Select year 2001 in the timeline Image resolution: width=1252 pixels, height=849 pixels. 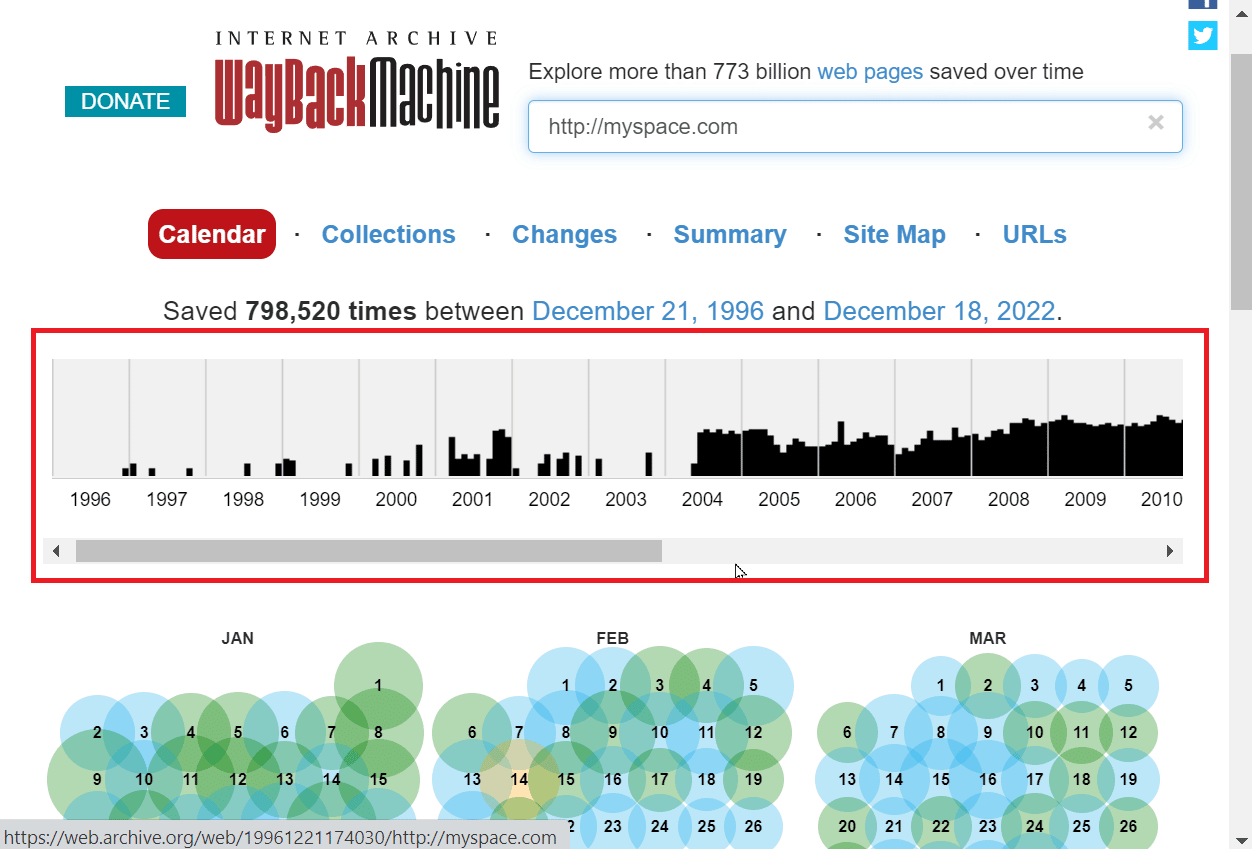(472, 499)
